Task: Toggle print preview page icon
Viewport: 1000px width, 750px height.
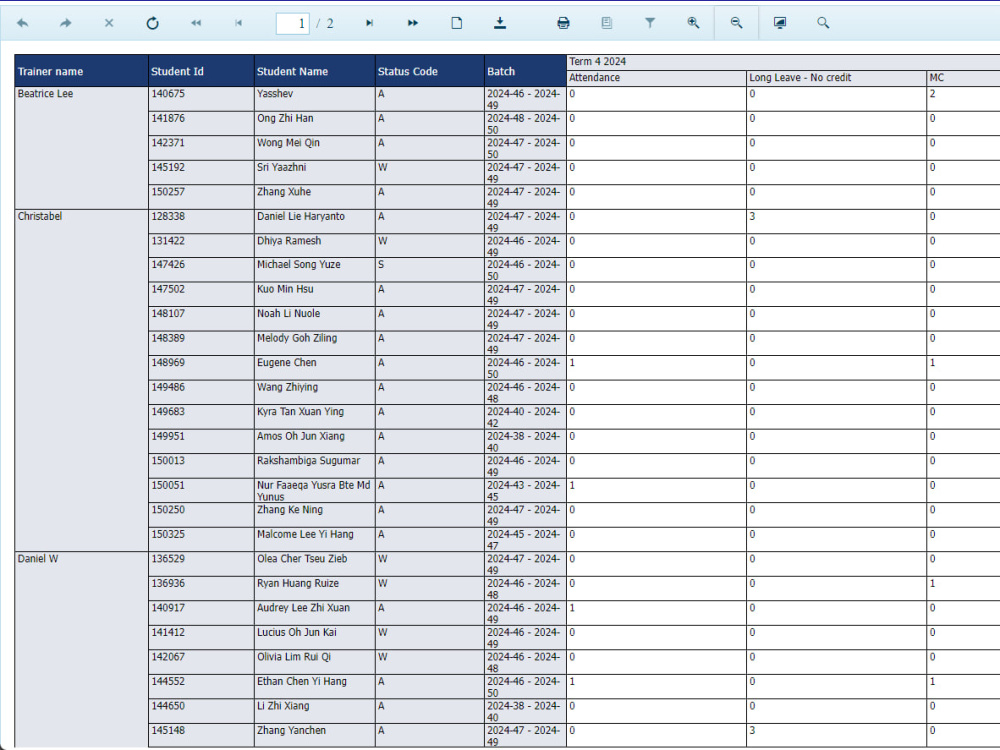Action: pos(457,23)
